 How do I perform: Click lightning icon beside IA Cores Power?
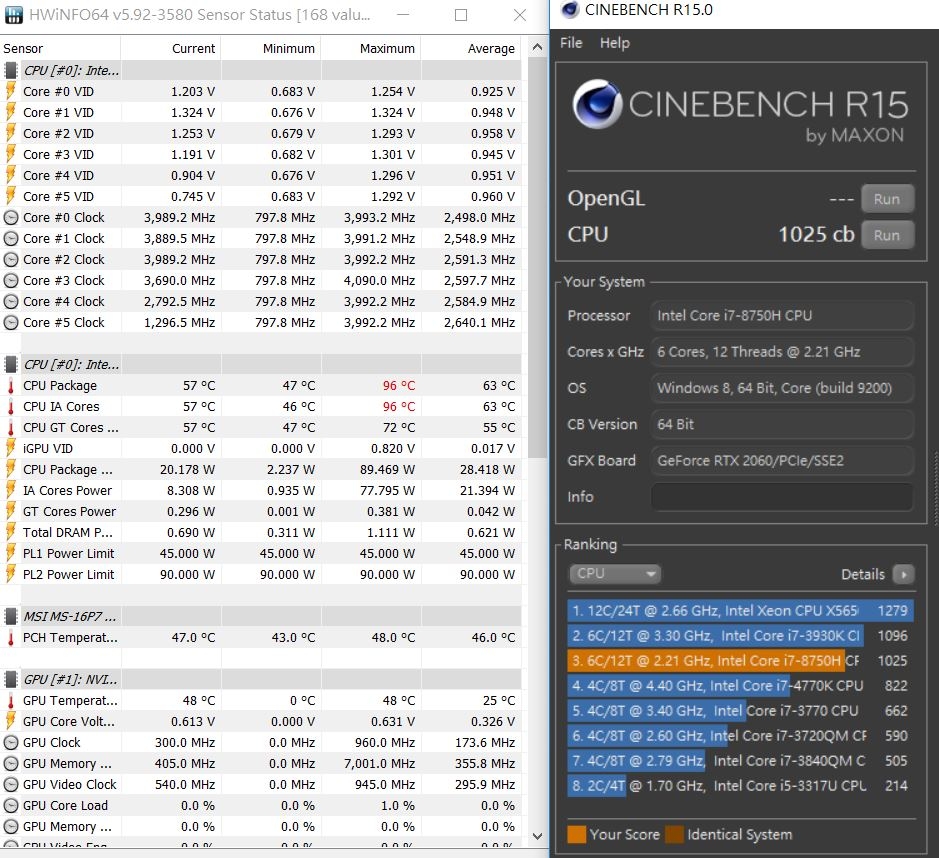click(x=11, y=490)
